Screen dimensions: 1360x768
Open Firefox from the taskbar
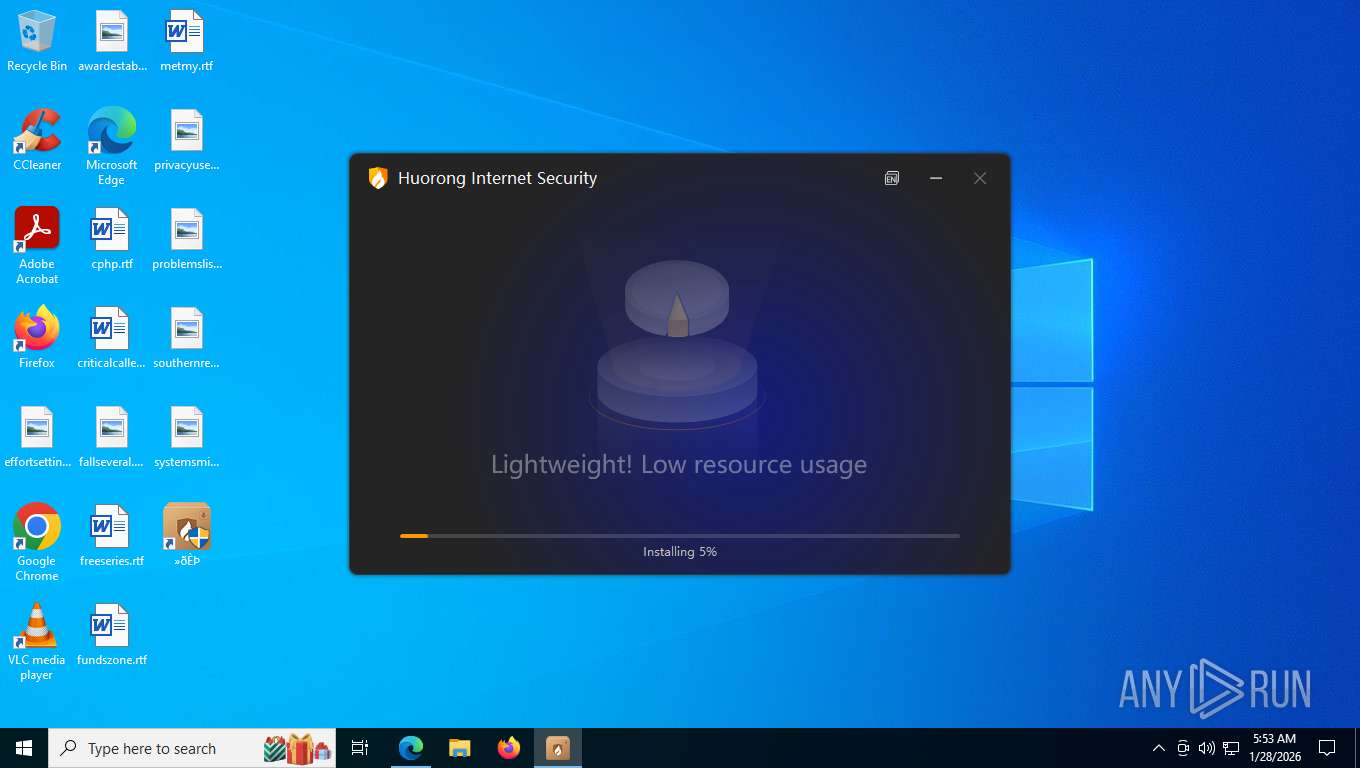point(509,748)
